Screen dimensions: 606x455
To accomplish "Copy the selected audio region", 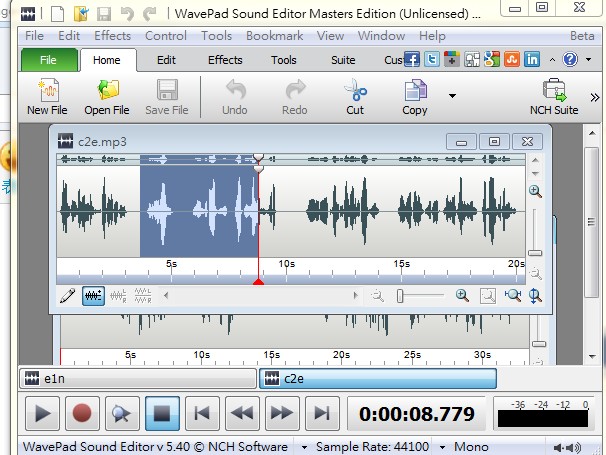I will tap(415, 97).
